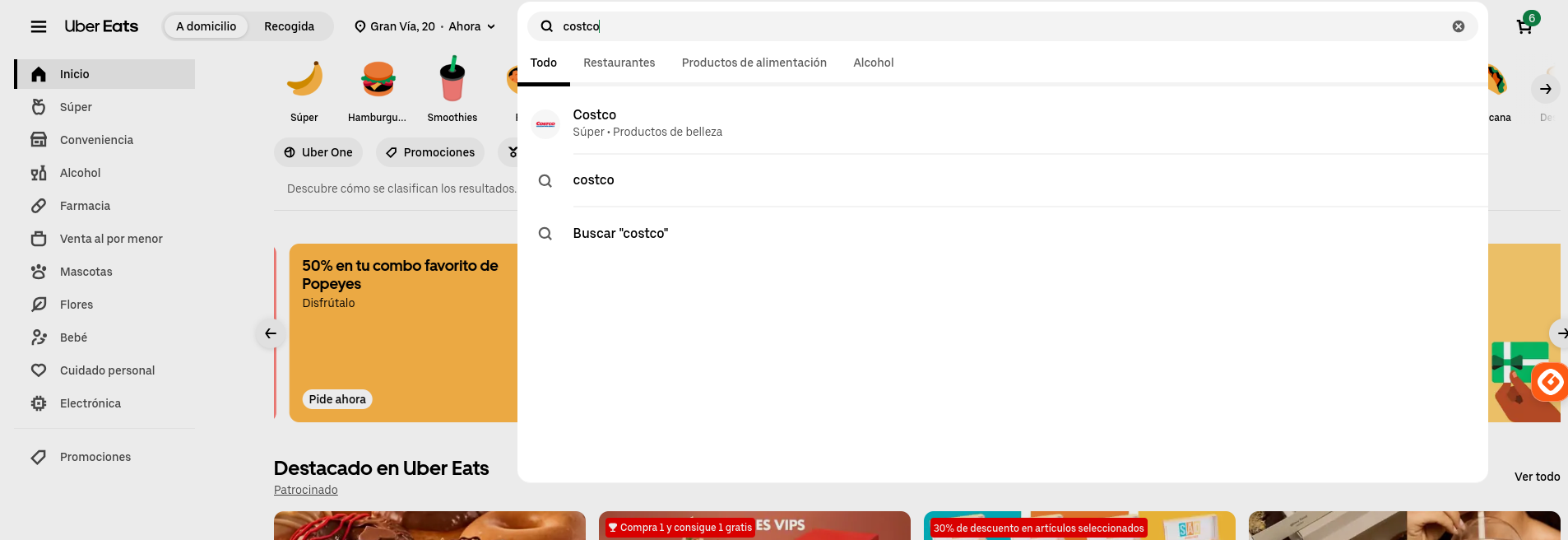1568x540 pixels.
Task: Select the Todo search tab
Action: [x=544, y=63]
